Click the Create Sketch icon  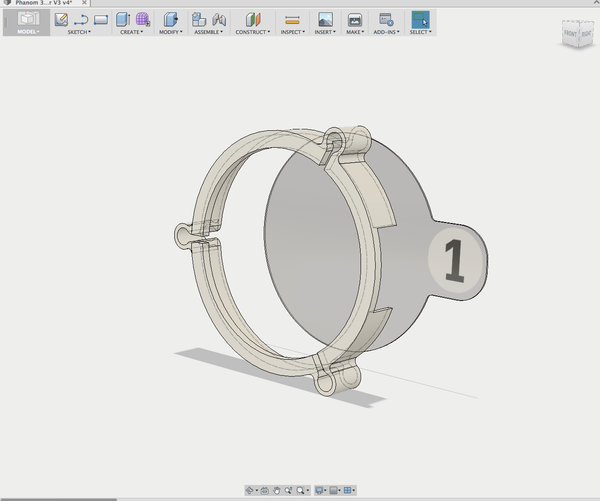[61, 19]
